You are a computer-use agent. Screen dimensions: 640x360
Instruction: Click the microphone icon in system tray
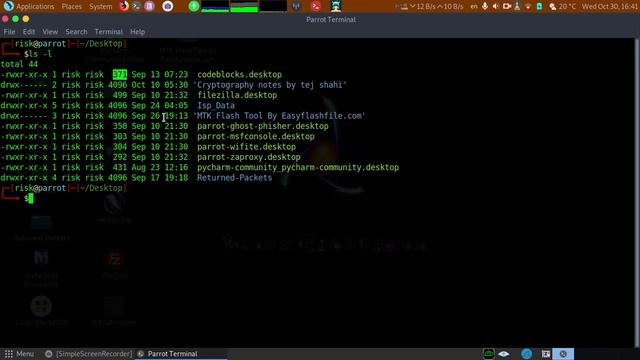tap(485, 6)
